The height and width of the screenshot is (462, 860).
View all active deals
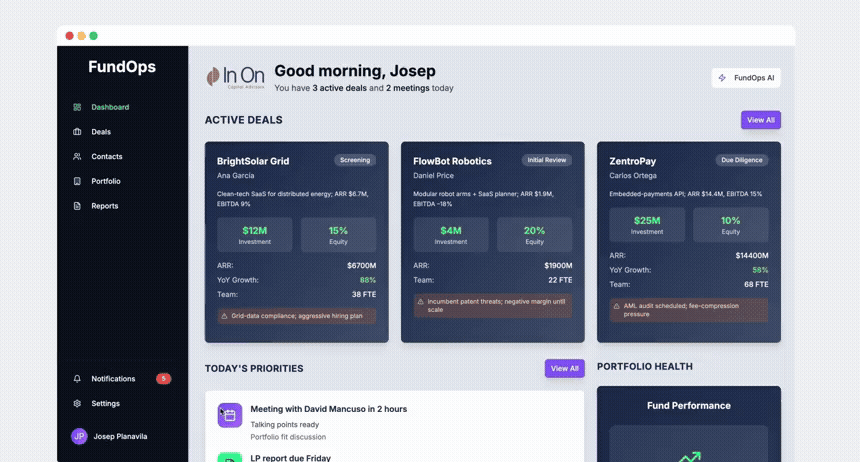click(x=760, y=120)
